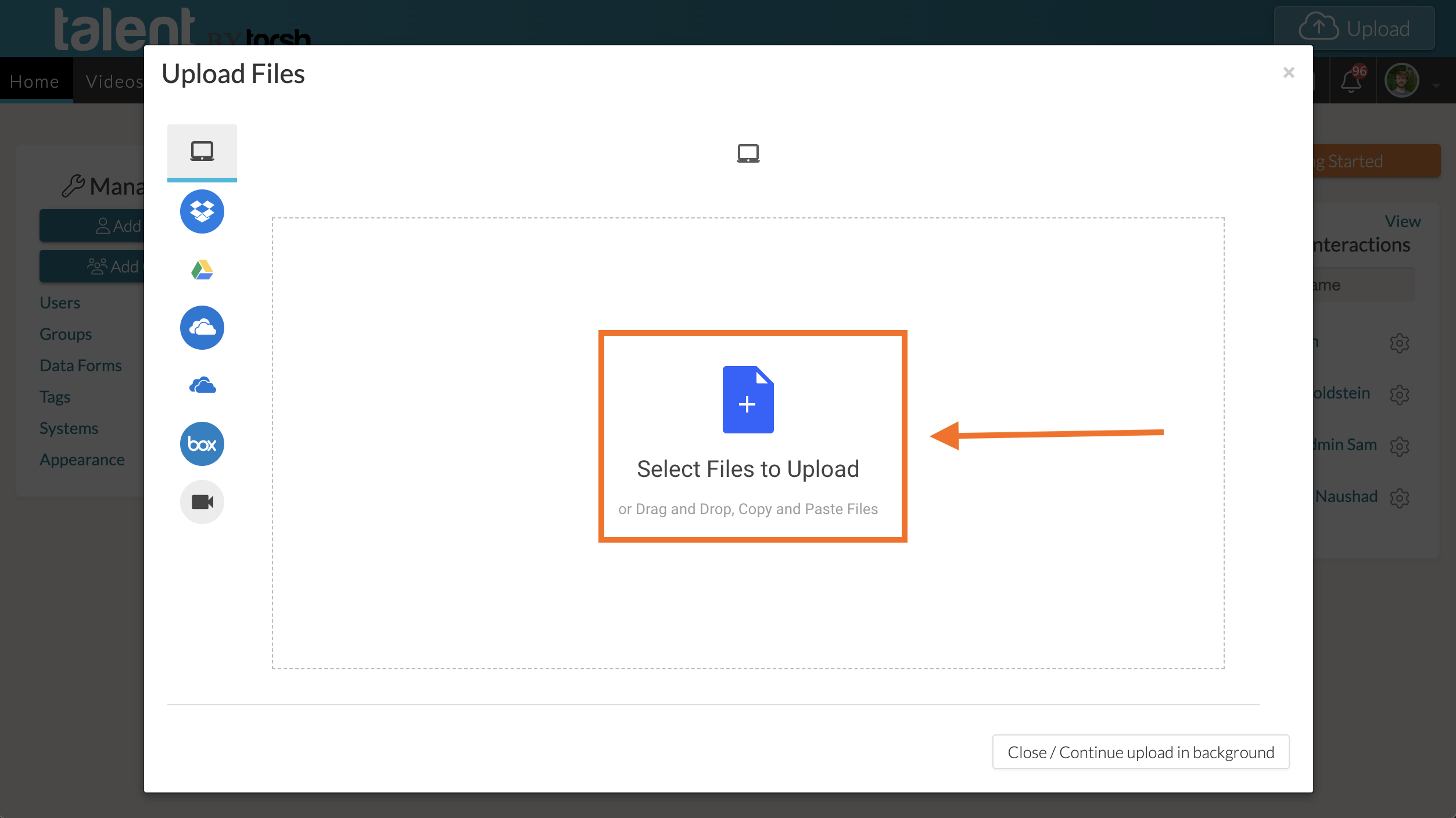
Task: Expand the user profile dropdown arrow
Action: [x=1436, y=85]
